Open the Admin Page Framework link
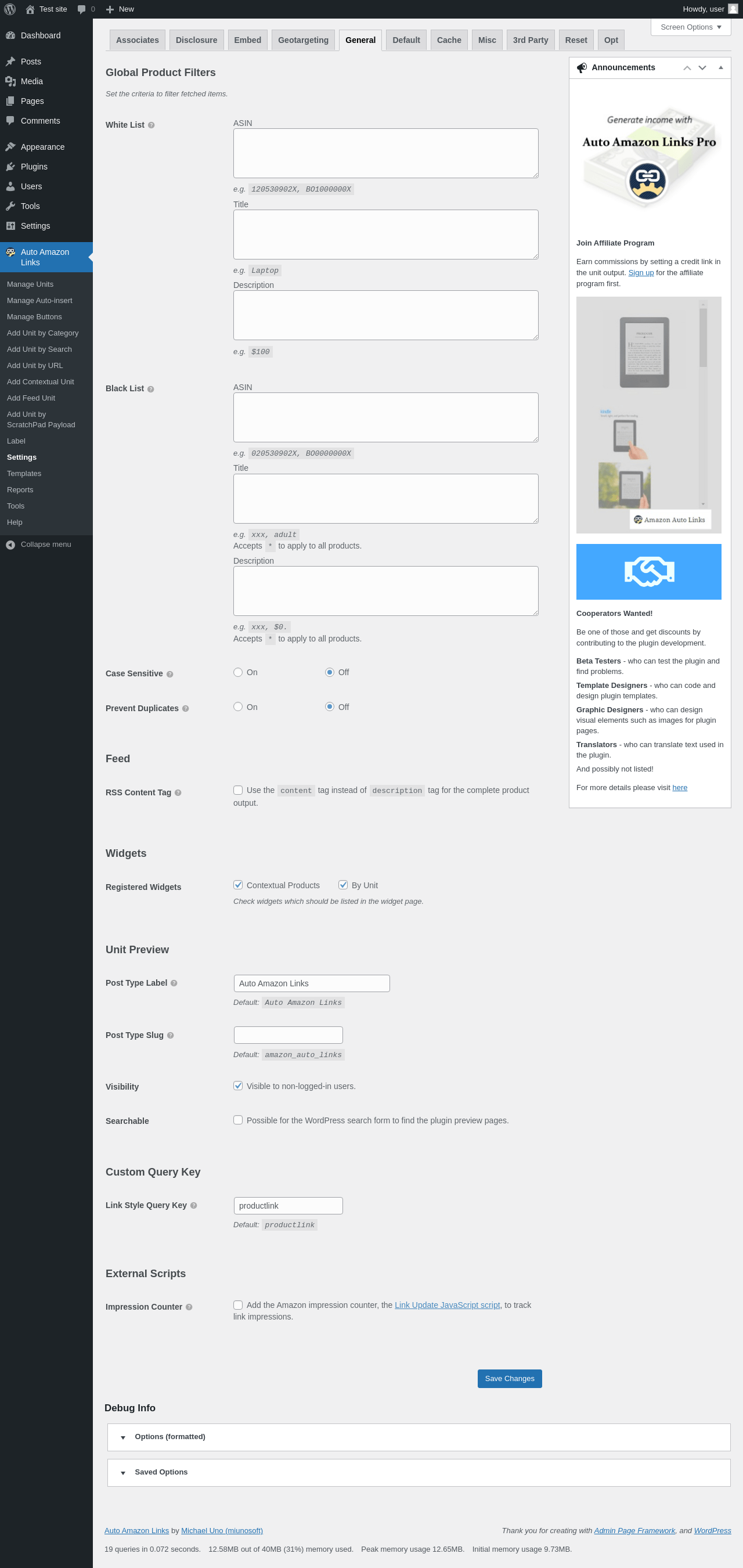The height and width of the screenshot is (1568, 743). click(634, 1531)
